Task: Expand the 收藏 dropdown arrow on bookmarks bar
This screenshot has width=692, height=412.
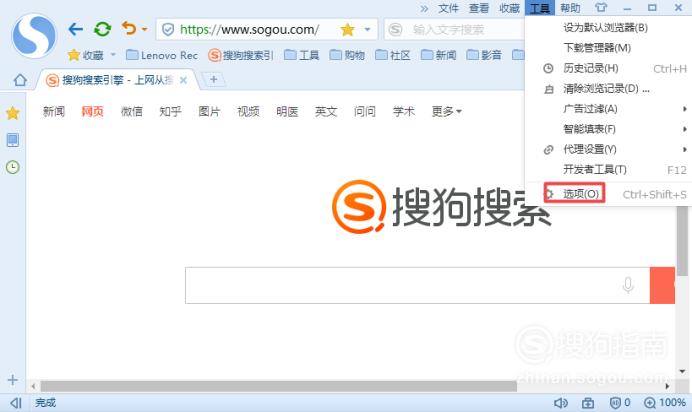Action: (x=113, y=55)
